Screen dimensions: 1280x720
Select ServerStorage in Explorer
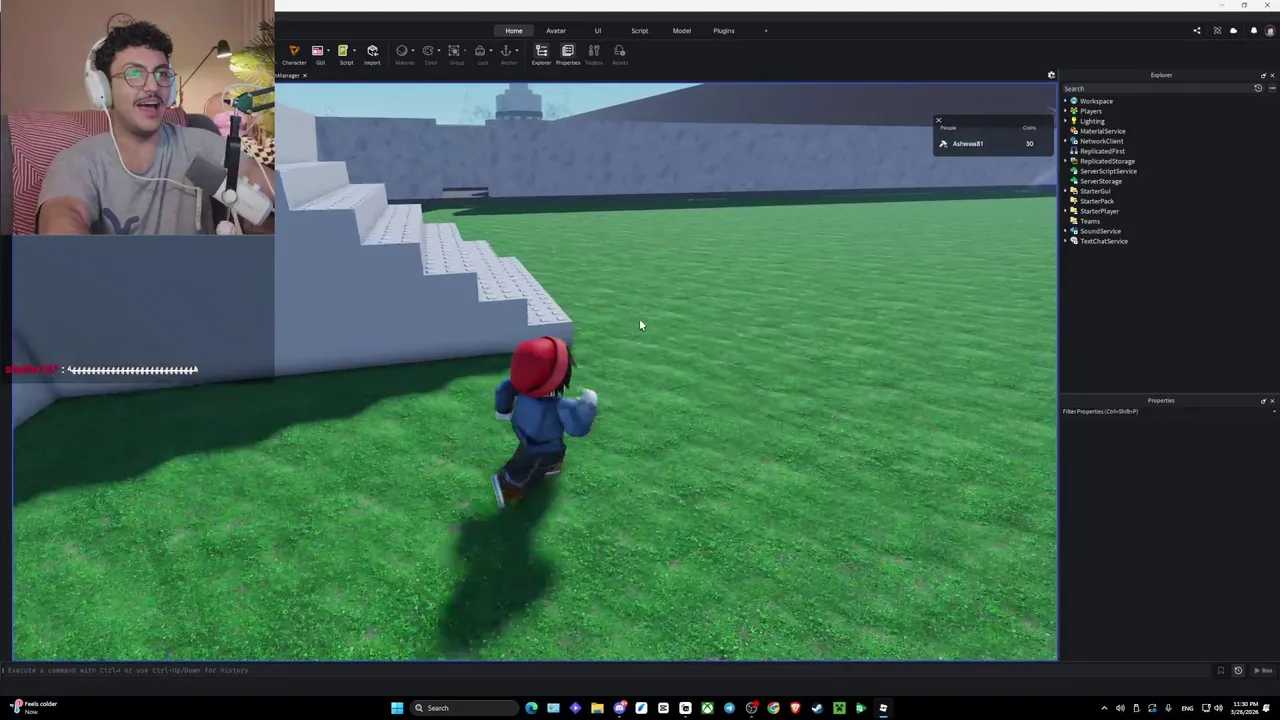(x=1100, y=181)
